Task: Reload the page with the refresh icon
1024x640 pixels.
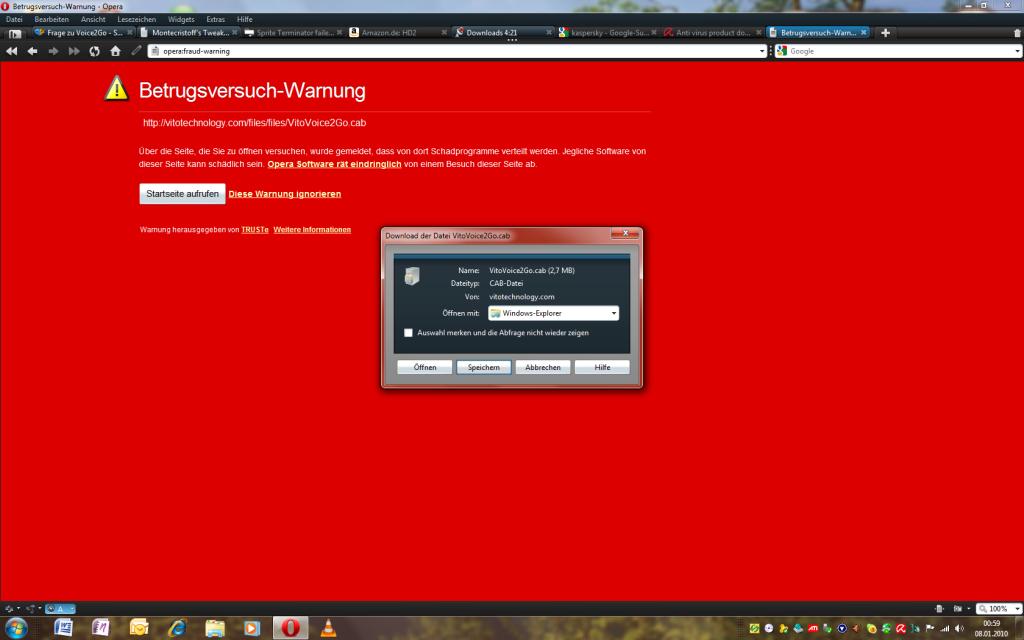Action: point(95,51)
